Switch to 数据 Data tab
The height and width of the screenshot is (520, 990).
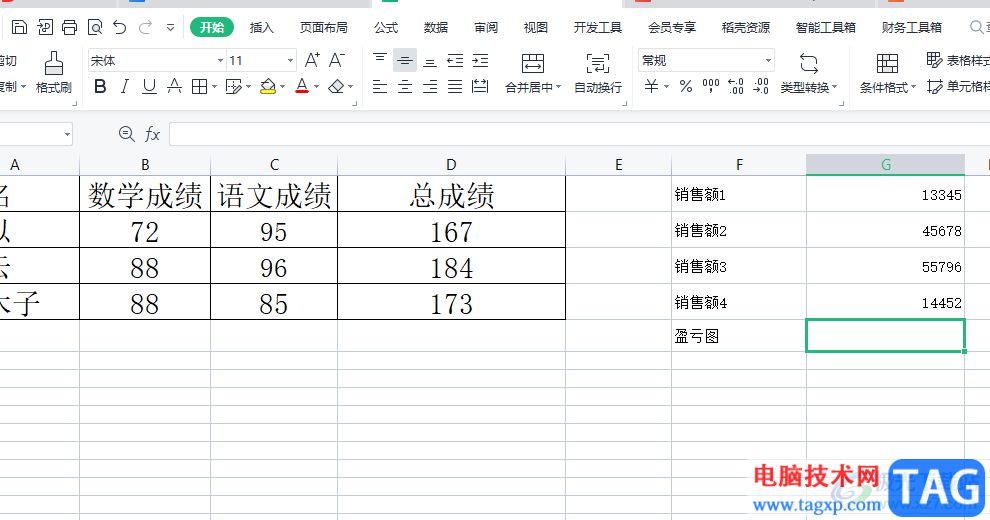436,27
